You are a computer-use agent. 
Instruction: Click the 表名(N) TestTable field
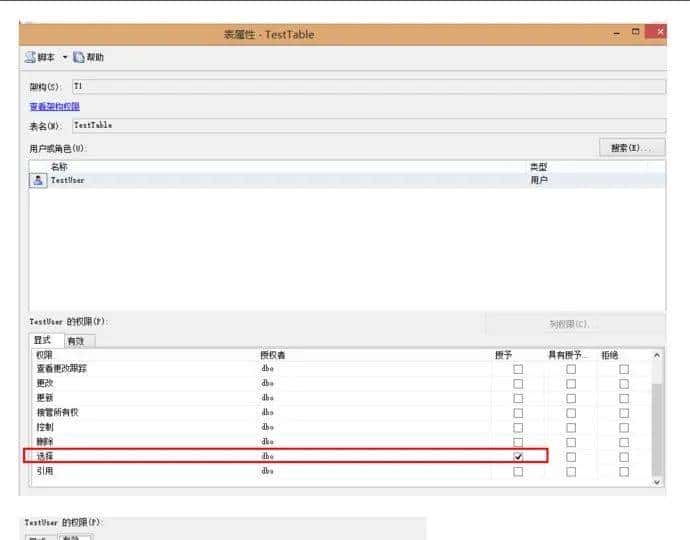point(369,125)
